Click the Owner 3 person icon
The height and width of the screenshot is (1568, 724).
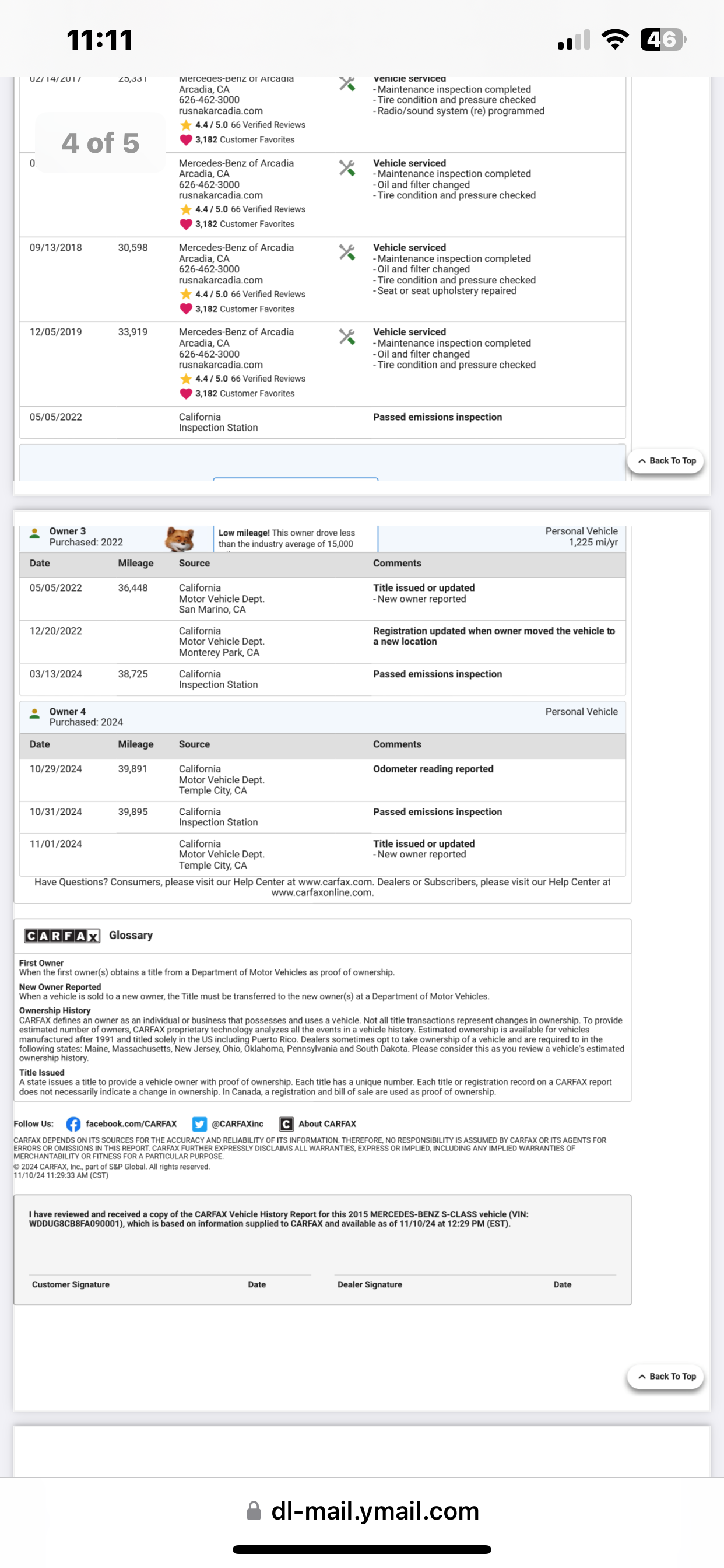click(x=34, y=534)
